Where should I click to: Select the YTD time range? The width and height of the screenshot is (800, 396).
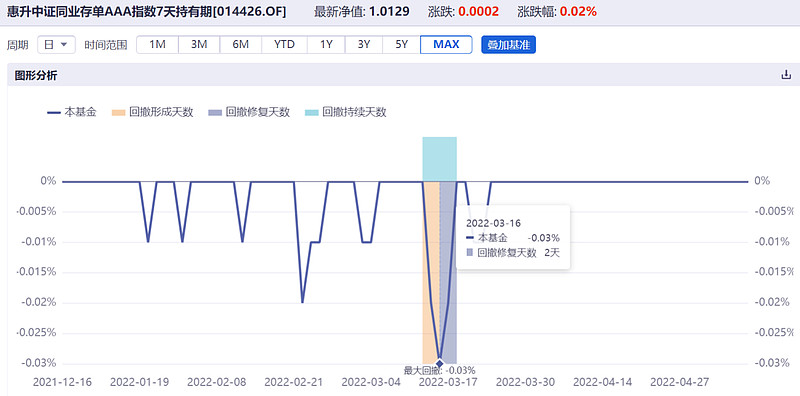pos(284,44)
